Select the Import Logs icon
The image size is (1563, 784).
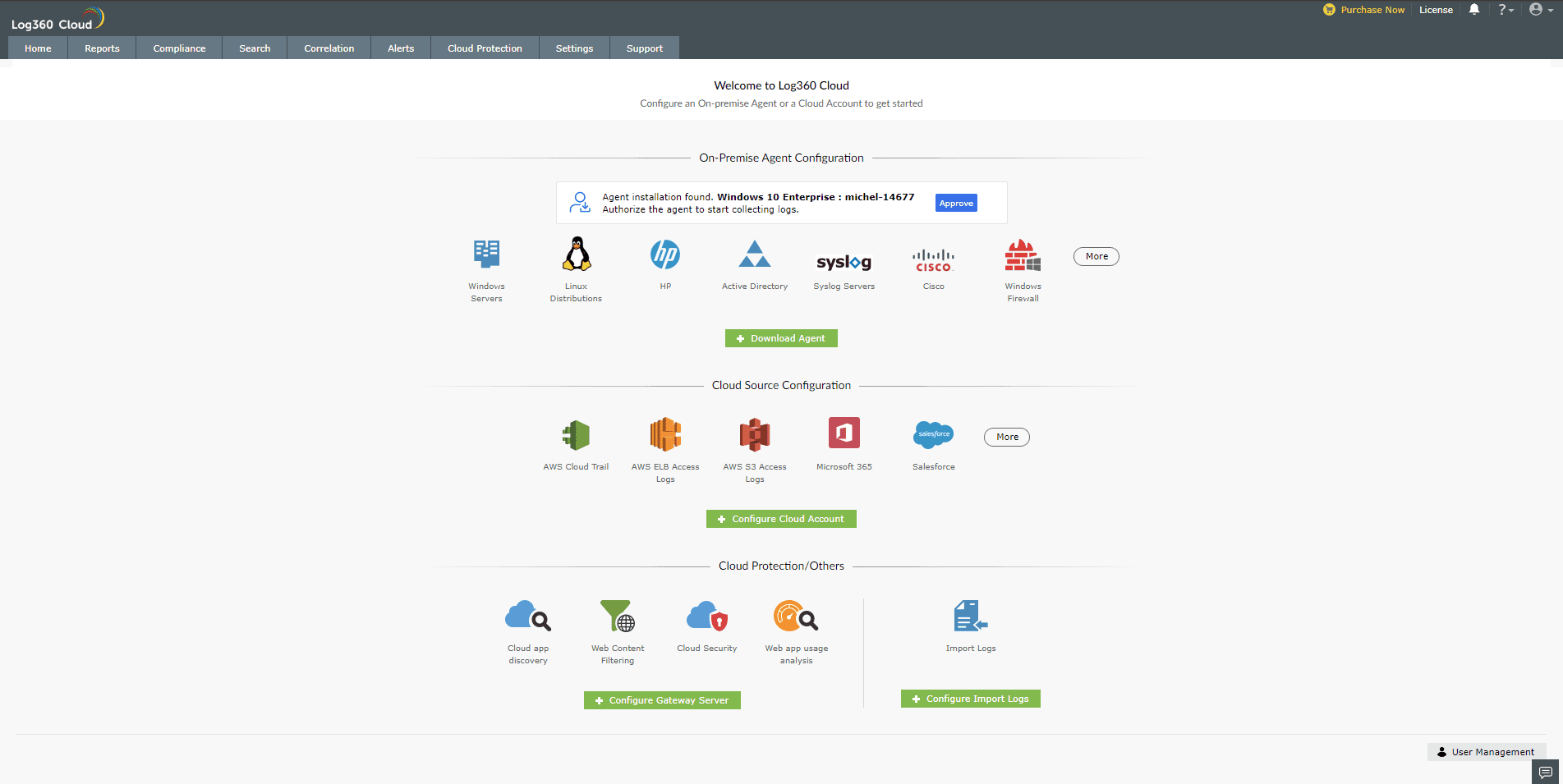click(x=971, y=616)
